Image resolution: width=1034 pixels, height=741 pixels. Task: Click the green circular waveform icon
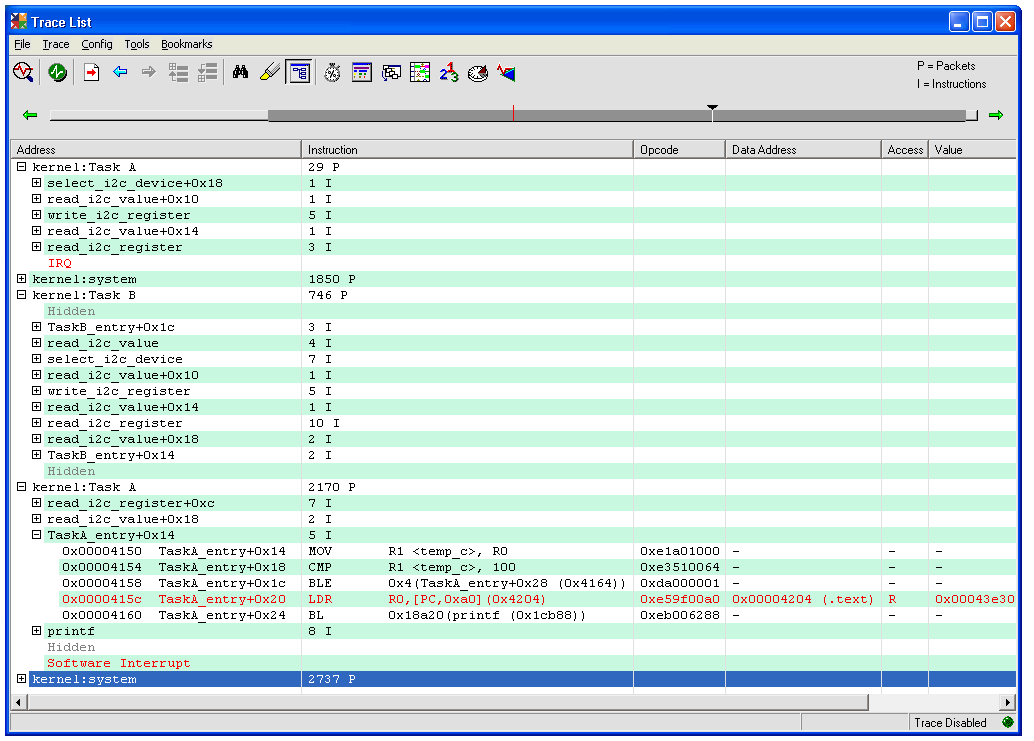pyautogui.click(x=57, y=72)
